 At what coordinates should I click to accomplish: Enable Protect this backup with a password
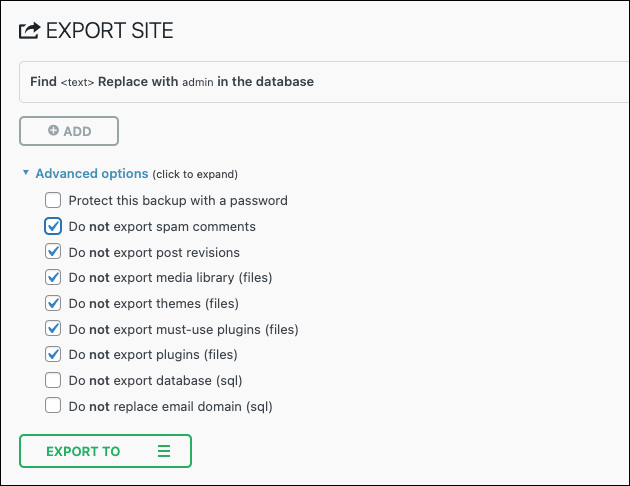53,200
